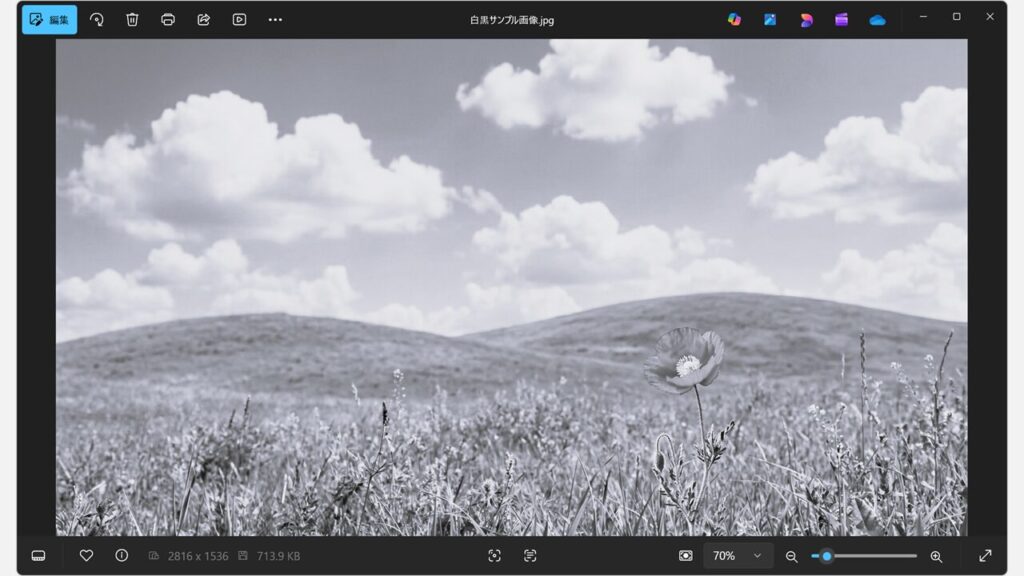Launch Designer from the blue image icon
Viewport: 1024px width, 576px height.
pyautogui.click(x=770, y=19)
